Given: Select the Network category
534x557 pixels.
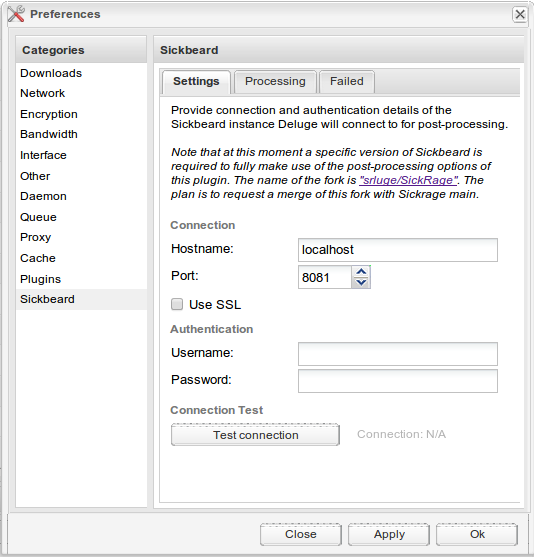Looking at the screenshot, I should [x=81, y=93].
